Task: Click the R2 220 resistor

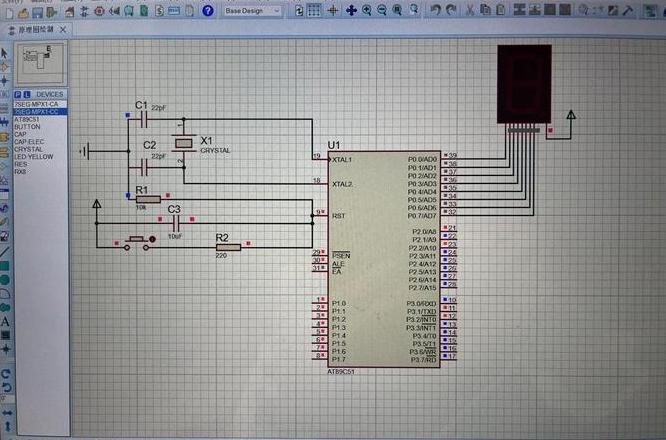Action: (x=229, y=248)
